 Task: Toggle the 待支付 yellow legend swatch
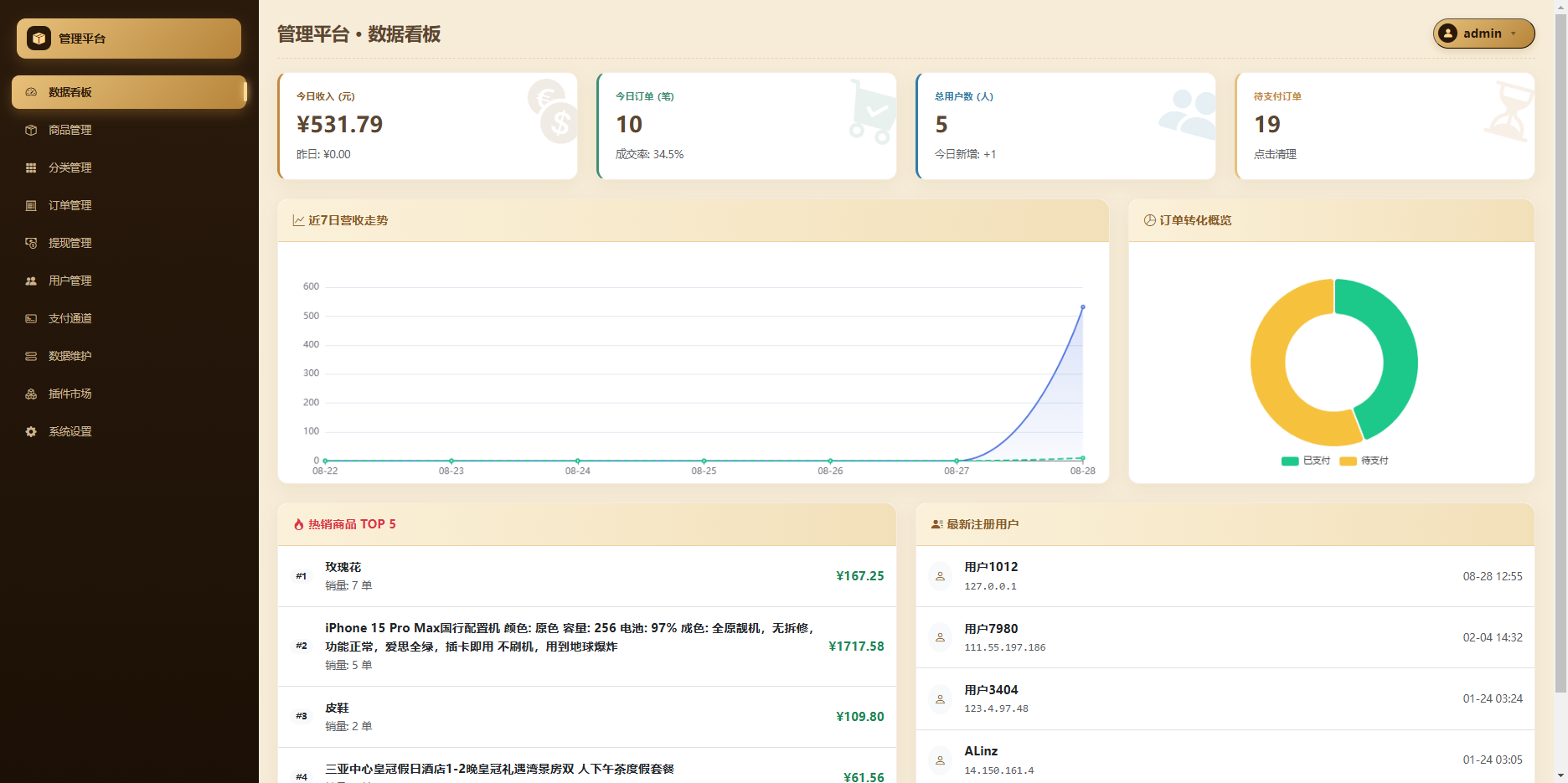coord(1348,461)
